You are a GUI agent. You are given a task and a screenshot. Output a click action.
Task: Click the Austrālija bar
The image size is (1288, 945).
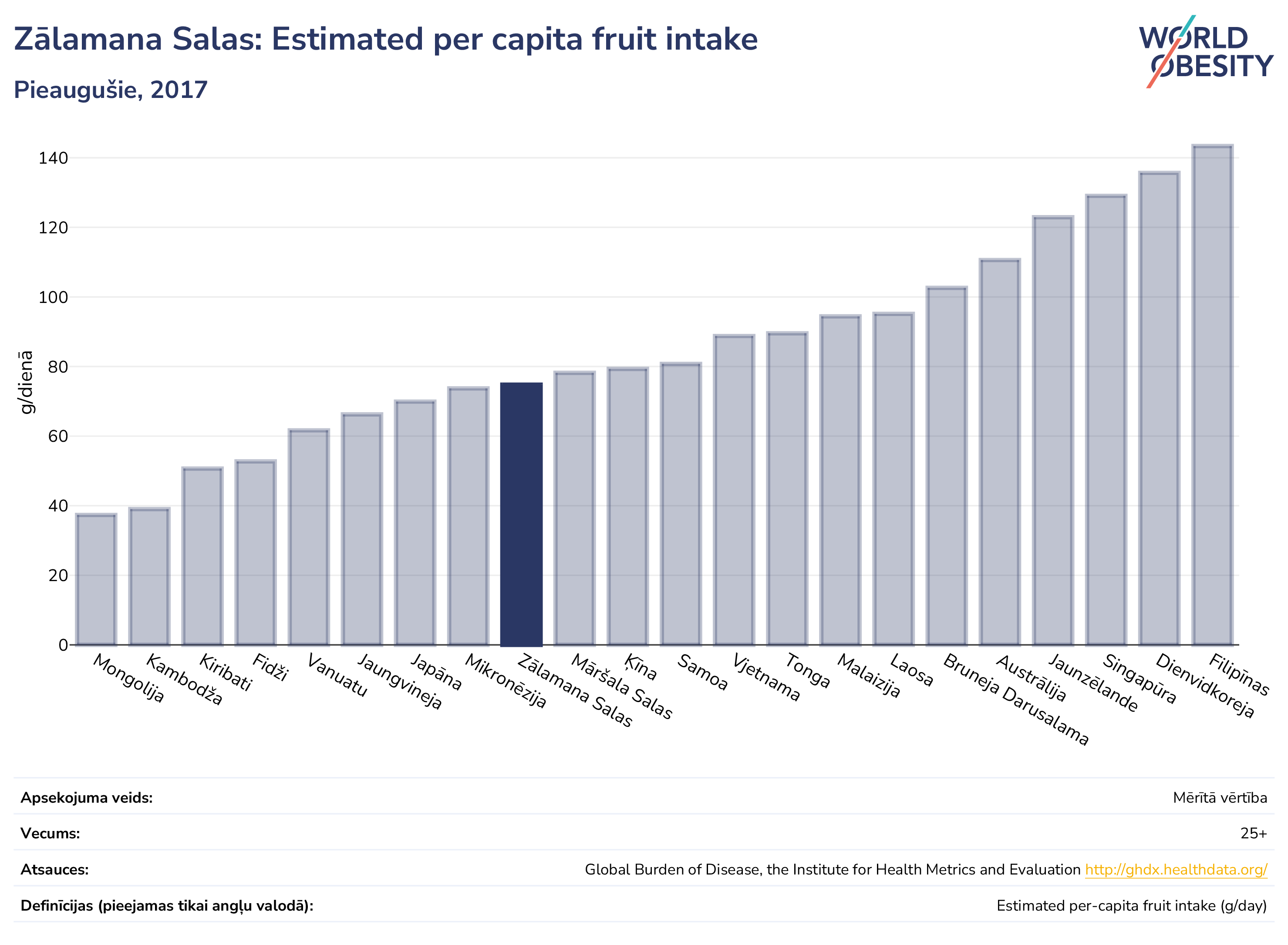click(x=999, y=452)
